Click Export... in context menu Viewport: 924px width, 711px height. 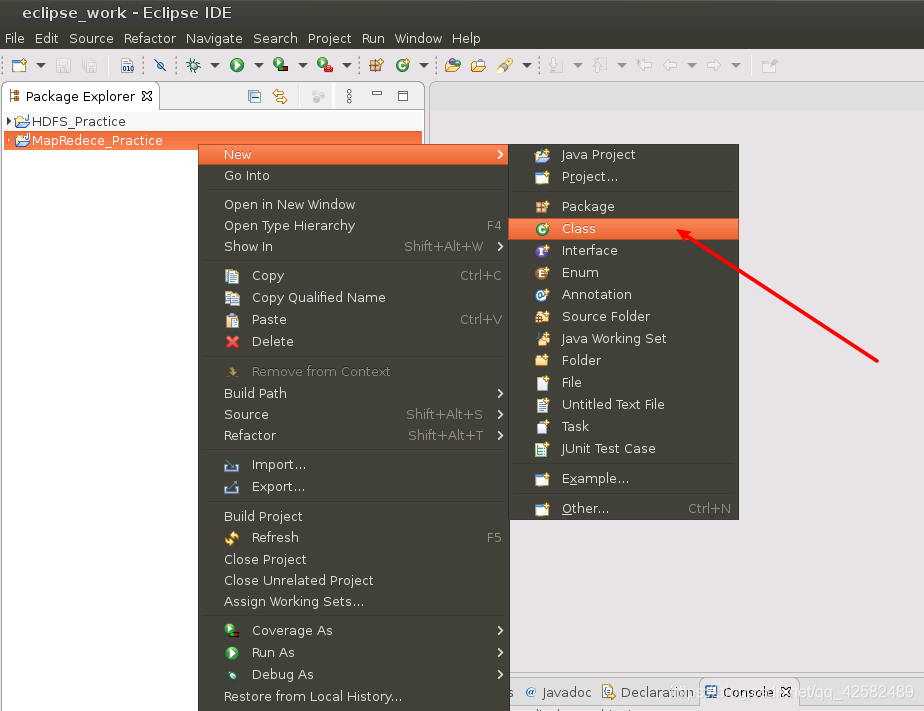pos(354,487)
